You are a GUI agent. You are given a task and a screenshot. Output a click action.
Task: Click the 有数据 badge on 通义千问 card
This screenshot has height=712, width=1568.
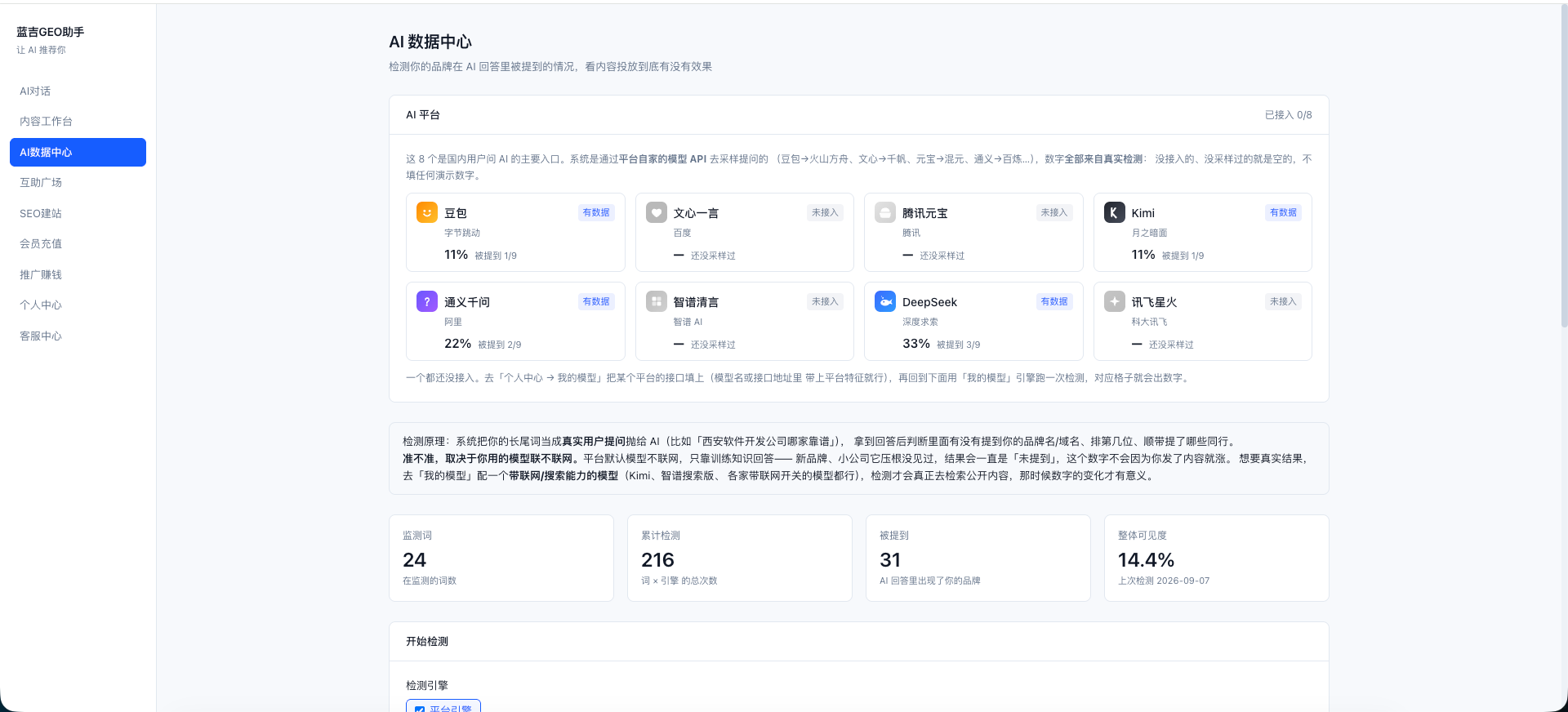tap(596, 301)
